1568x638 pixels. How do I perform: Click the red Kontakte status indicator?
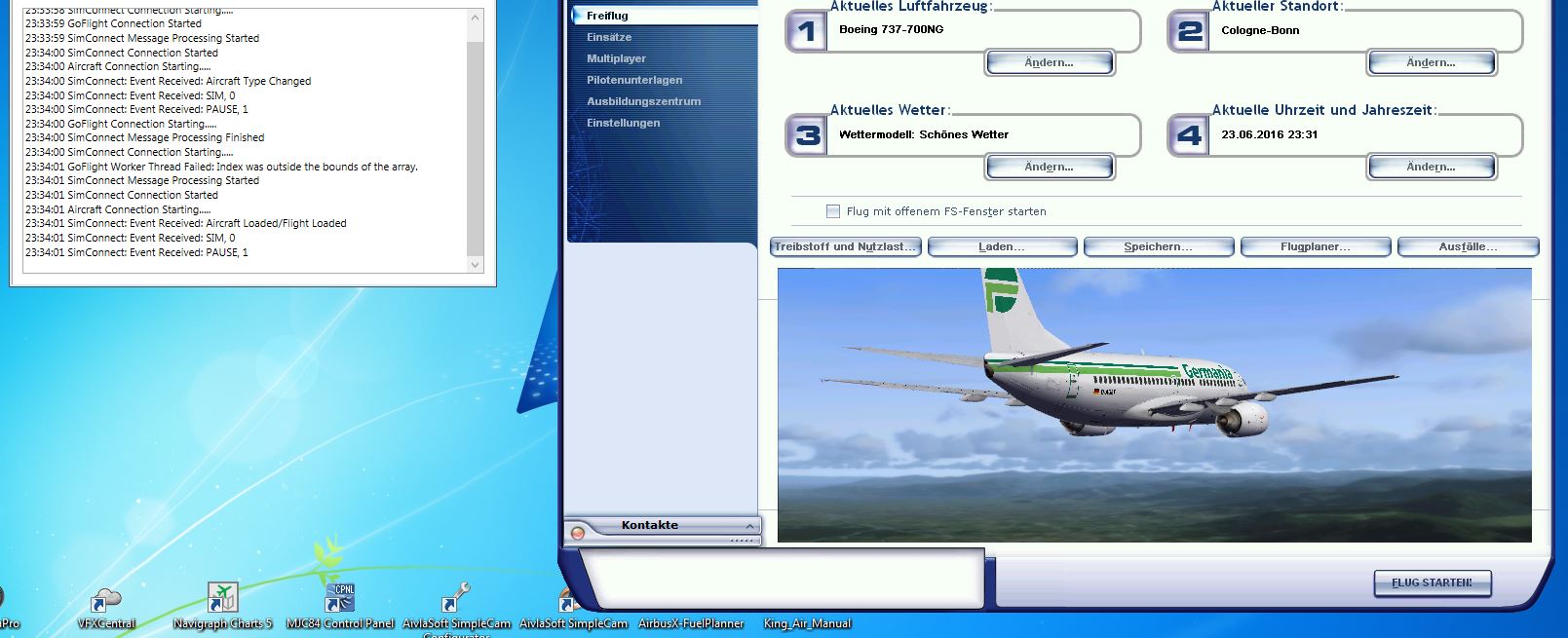click(x=578, y=533)
